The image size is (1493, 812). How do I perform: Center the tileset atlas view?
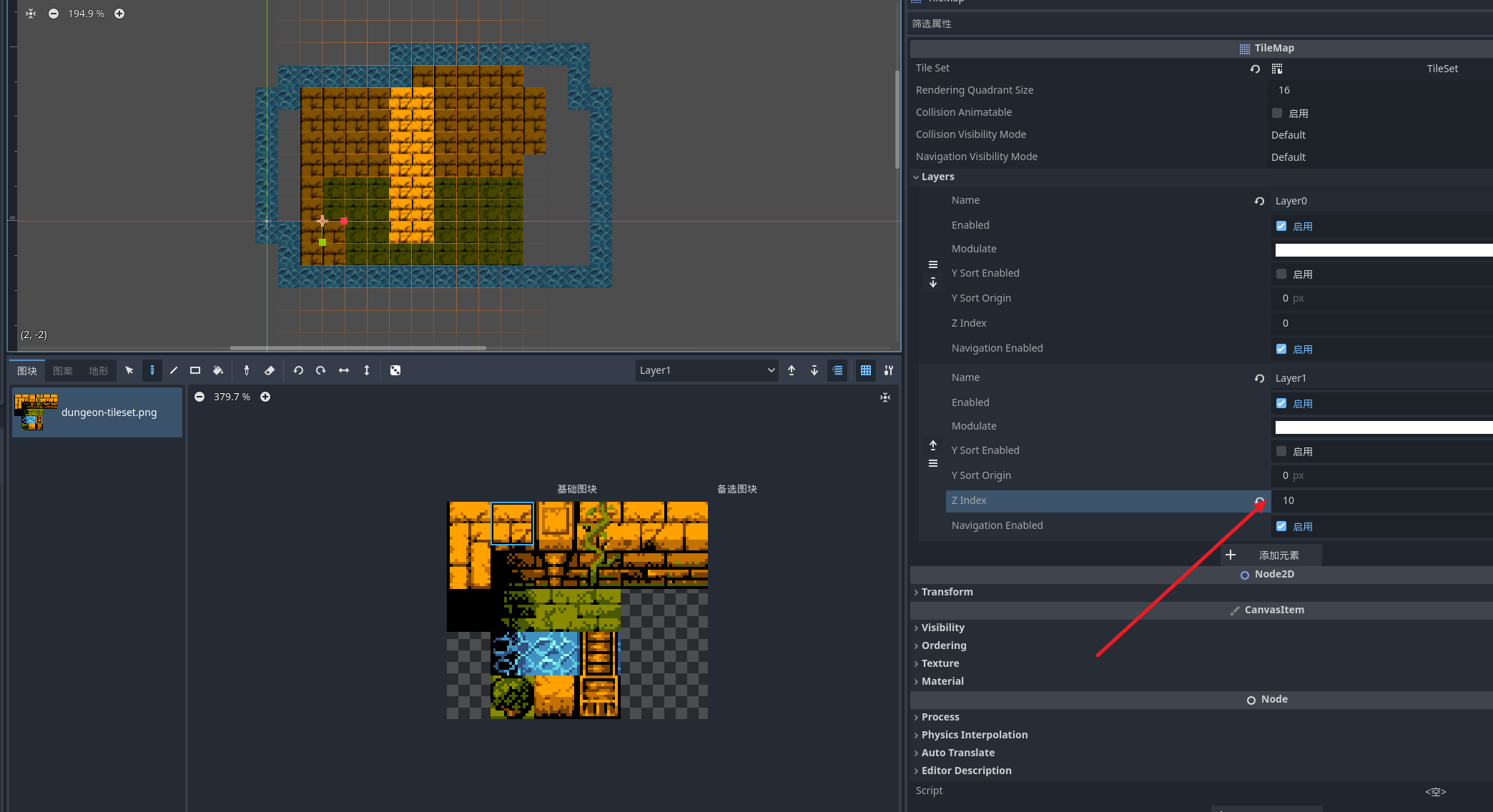885,397
